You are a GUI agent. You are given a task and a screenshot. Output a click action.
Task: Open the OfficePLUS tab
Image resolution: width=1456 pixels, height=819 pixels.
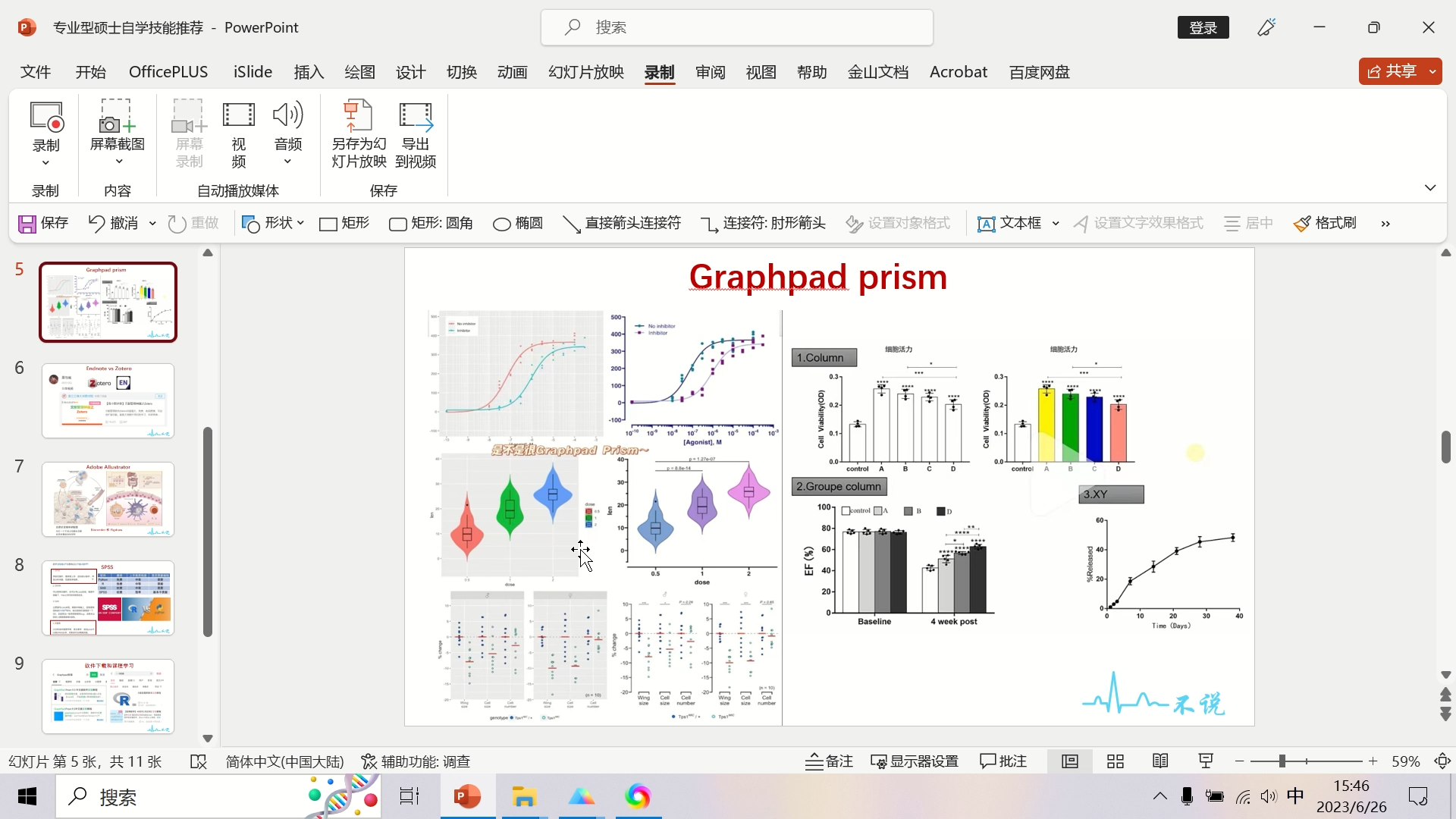(x=168, y=72)
